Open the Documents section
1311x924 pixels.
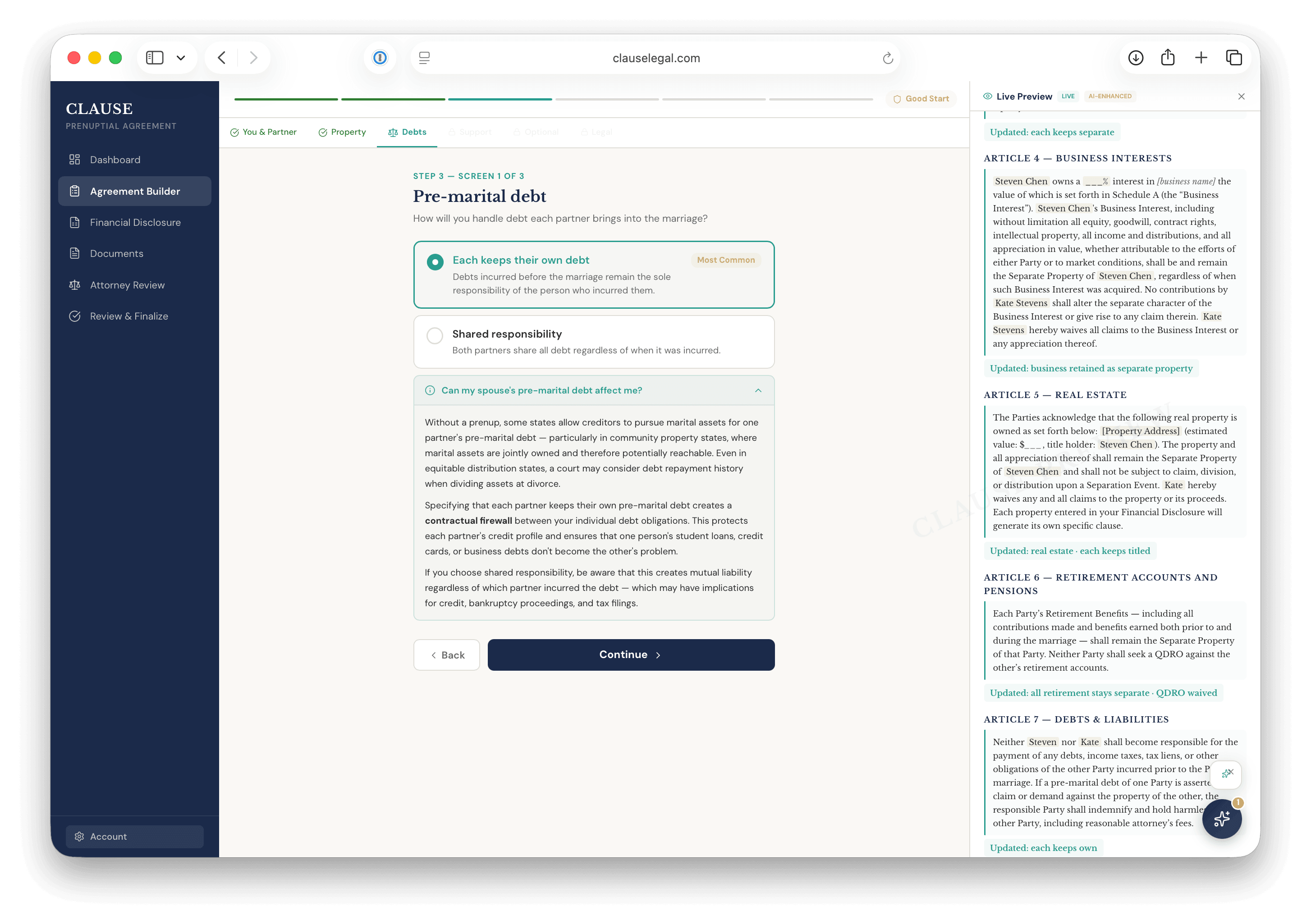pyautogui.click(x=134, y=253)
